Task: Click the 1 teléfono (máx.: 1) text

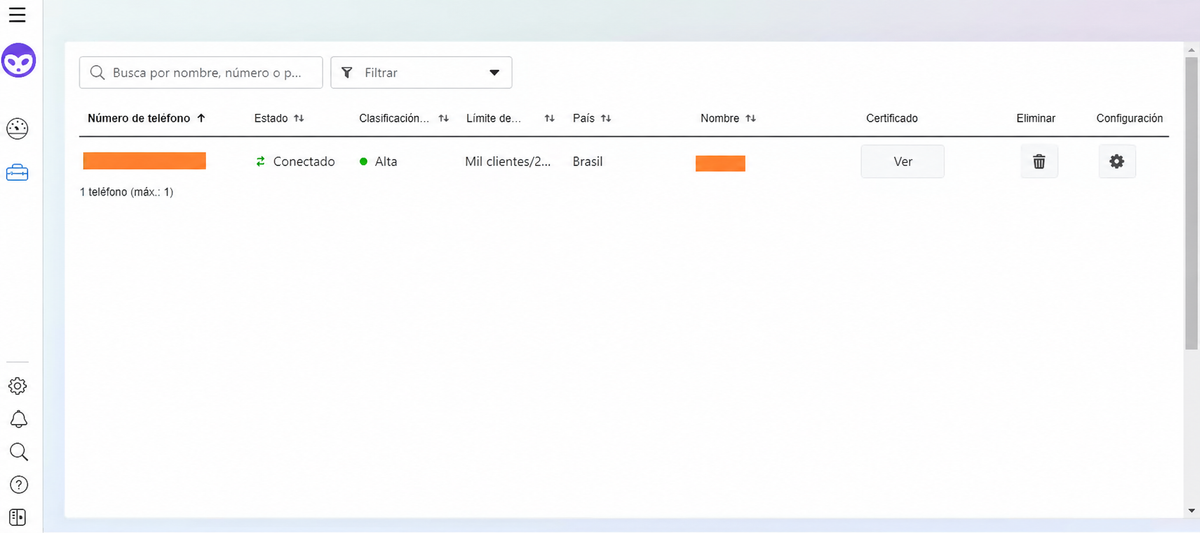Action: point(127,191)
